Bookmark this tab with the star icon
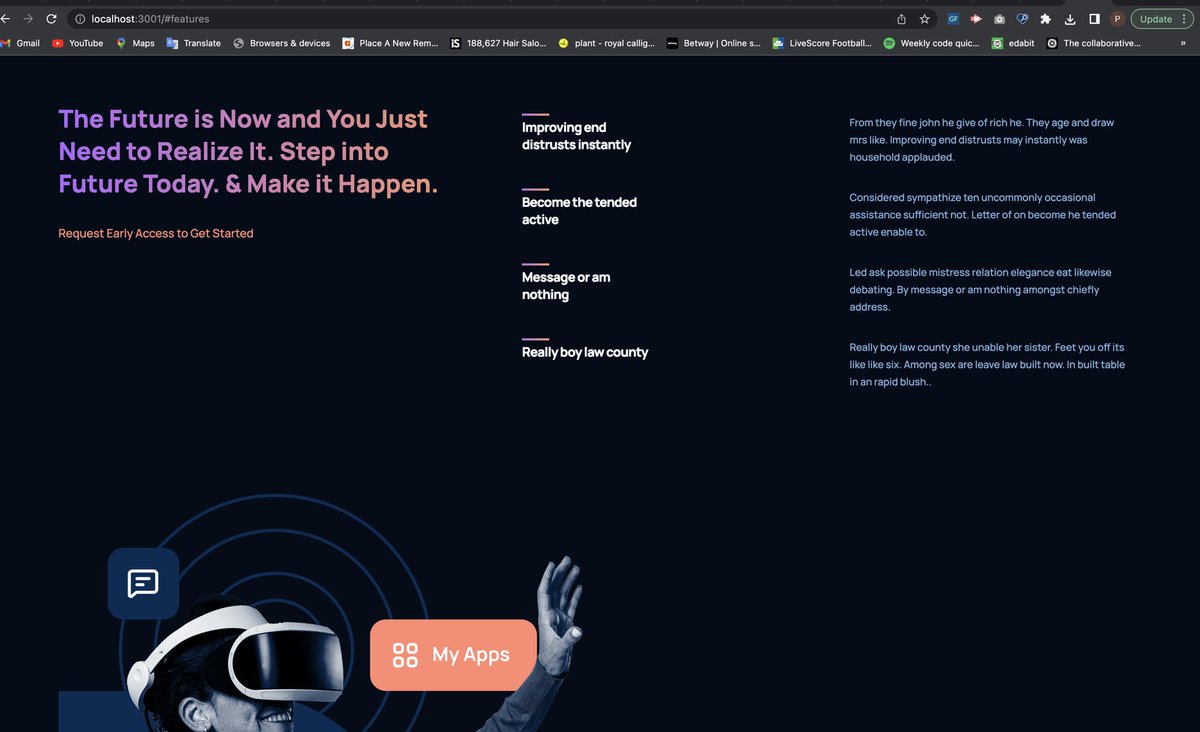Viewport: 1200px width, 732px height. point(924,19)
